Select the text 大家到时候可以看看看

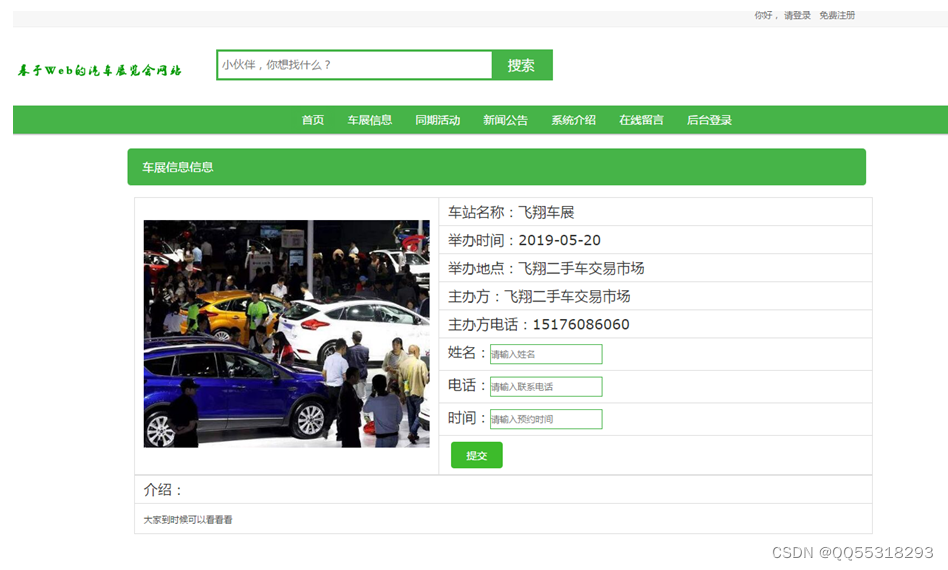pos(188,520)
